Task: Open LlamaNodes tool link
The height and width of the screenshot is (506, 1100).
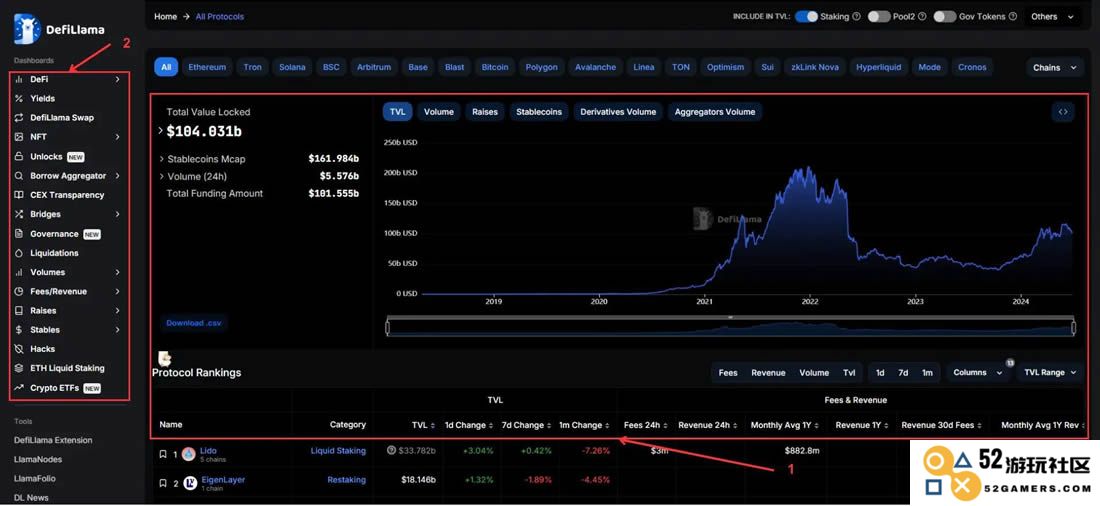Action: click(38, 460)
